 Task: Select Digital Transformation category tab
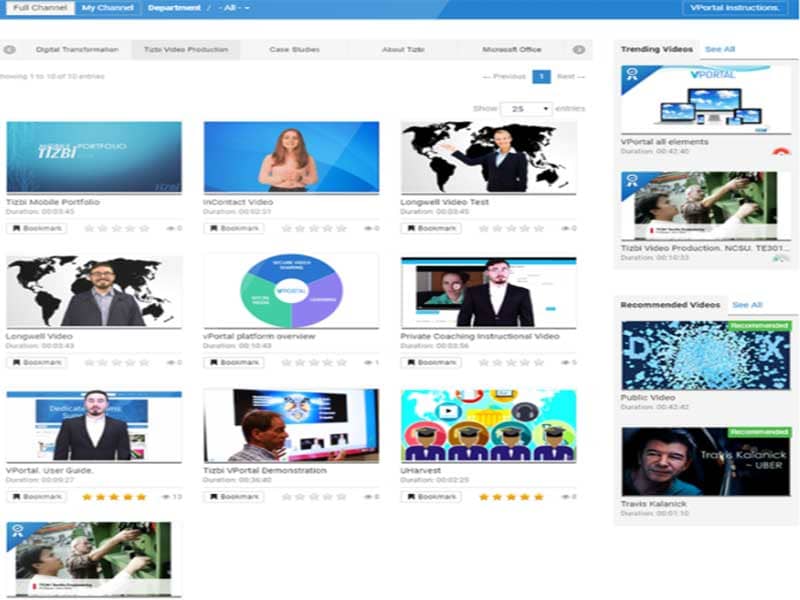coord(77,49)
